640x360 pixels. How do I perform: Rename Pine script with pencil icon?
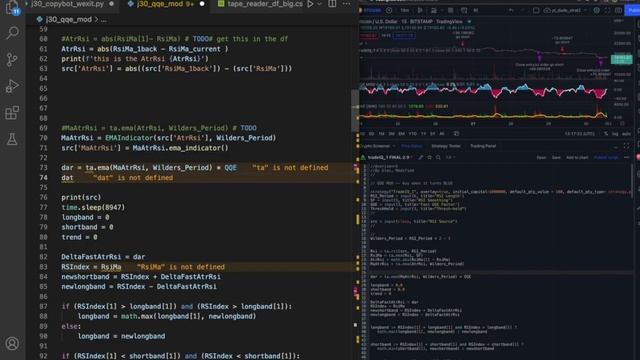pos(421,158)
